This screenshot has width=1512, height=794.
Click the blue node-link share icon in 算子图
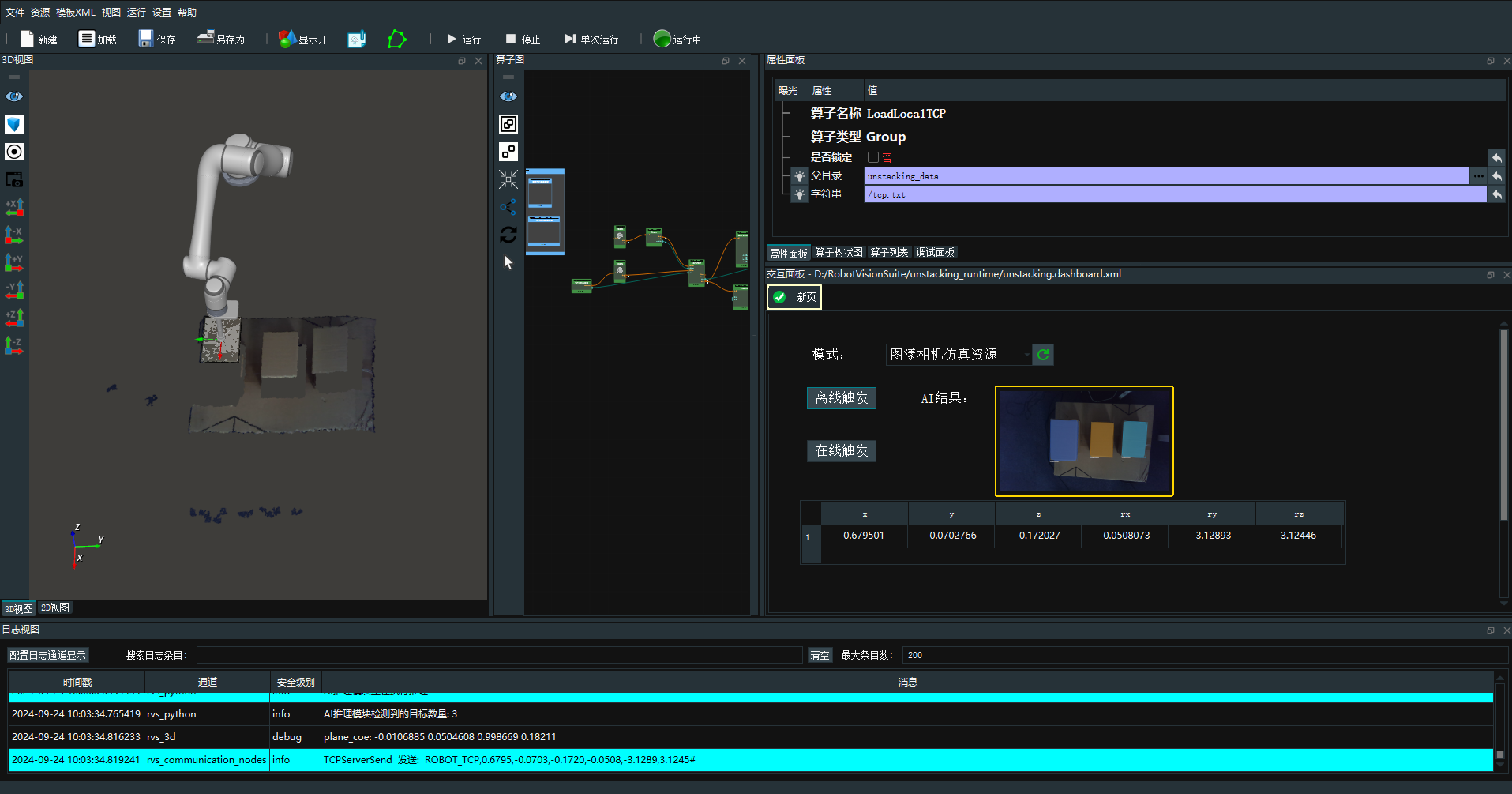click(508, 207)
